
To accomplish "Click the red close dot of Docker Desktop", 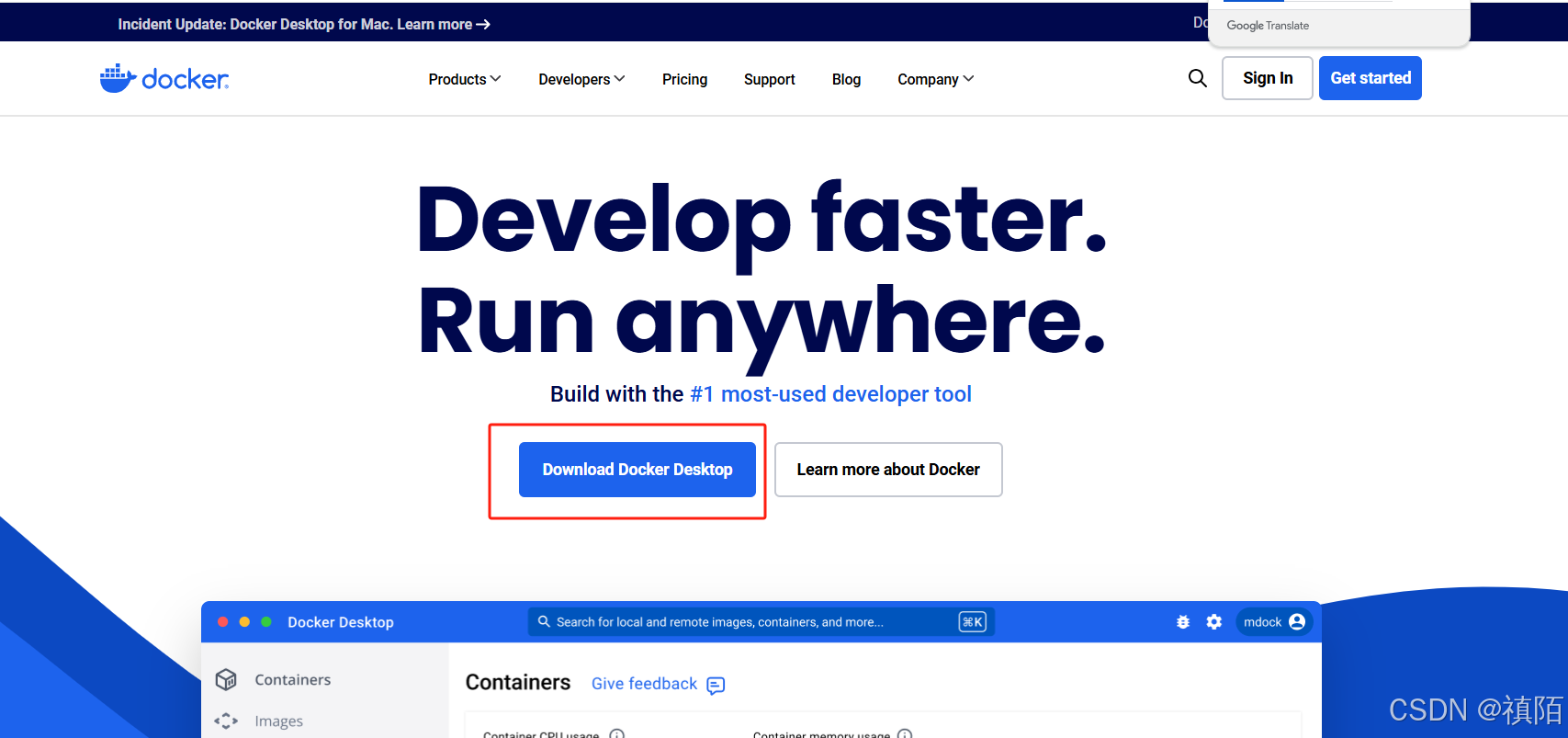I will (222, 622).
